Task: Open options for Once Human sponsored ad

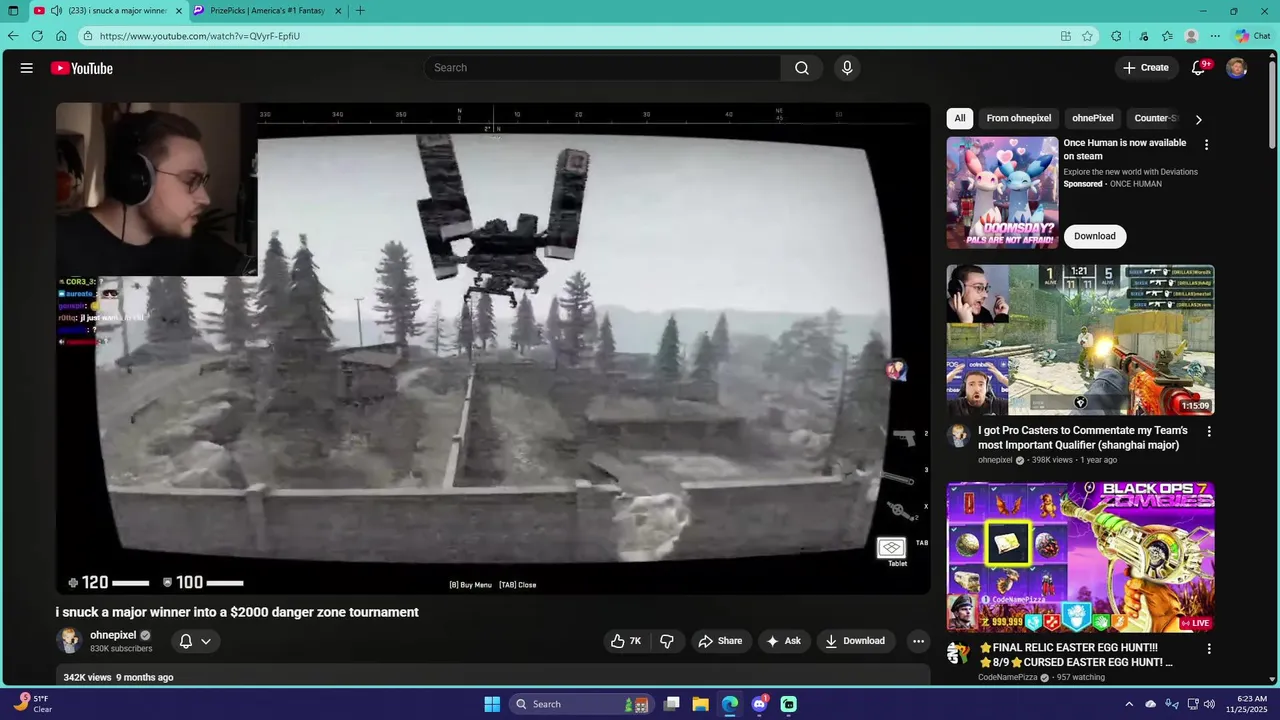Action: (x=1206, y=145)
